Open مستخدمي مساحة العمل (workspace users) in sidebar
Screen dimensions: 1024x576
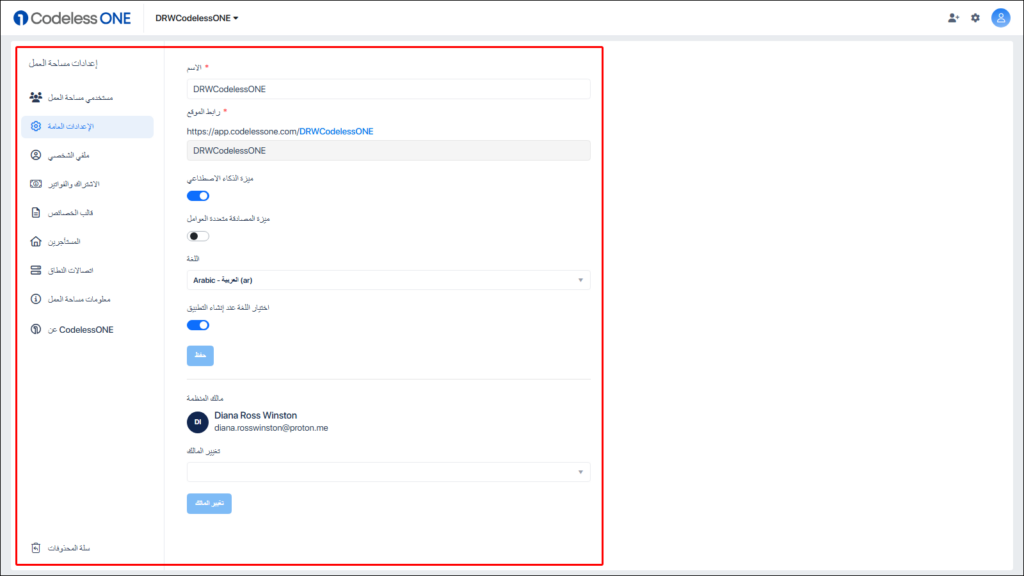click(88, 98)
